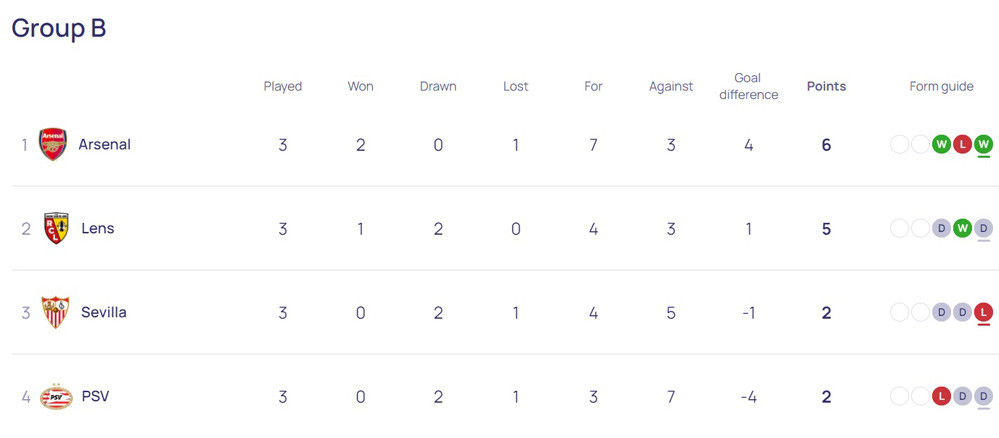Open the Arsenal team name link
The image size is (999, 438).
click(x=105, y=144)
